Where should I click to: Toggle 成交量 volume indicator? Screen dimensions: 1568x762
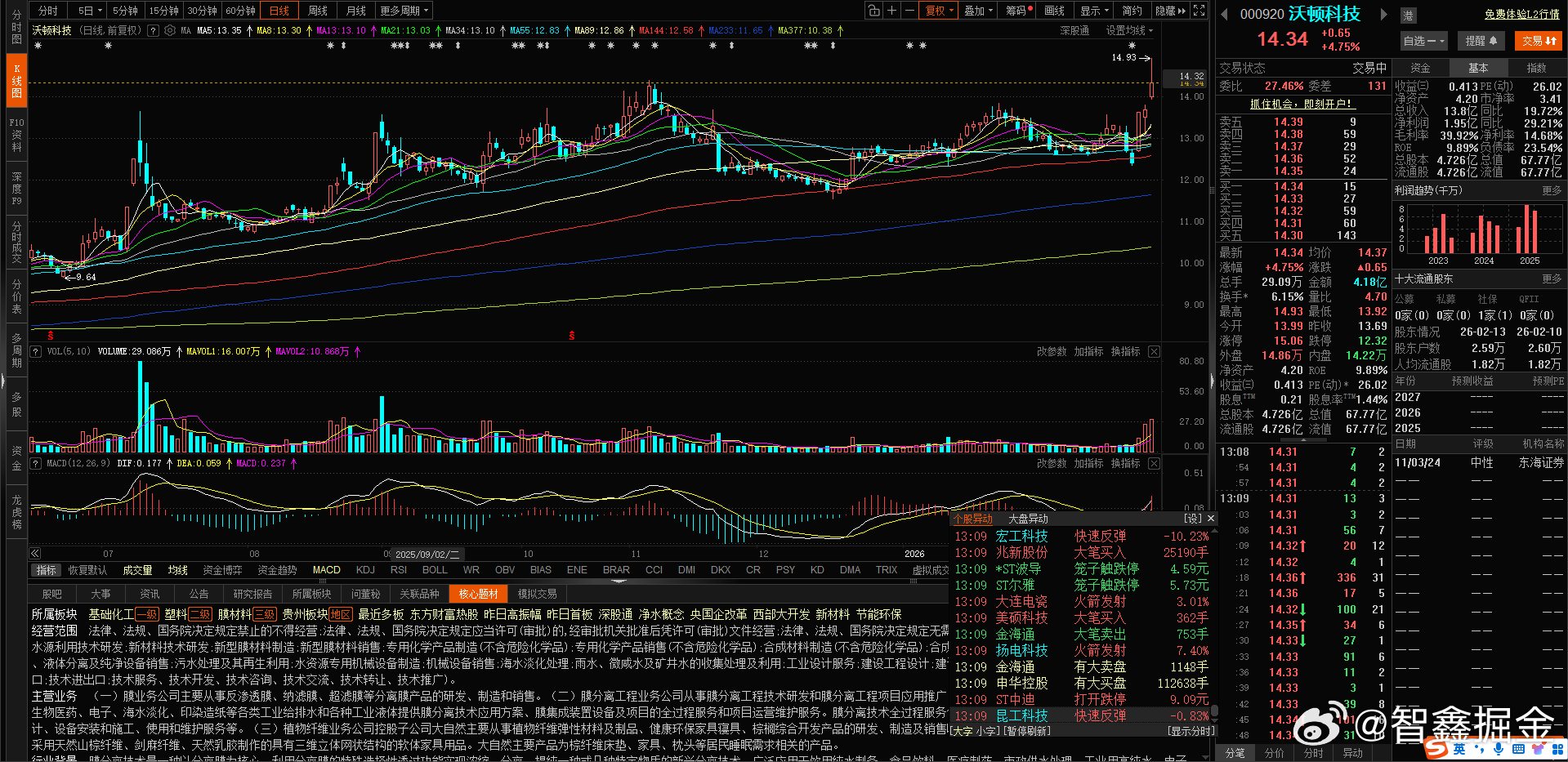tap(137, 570)
